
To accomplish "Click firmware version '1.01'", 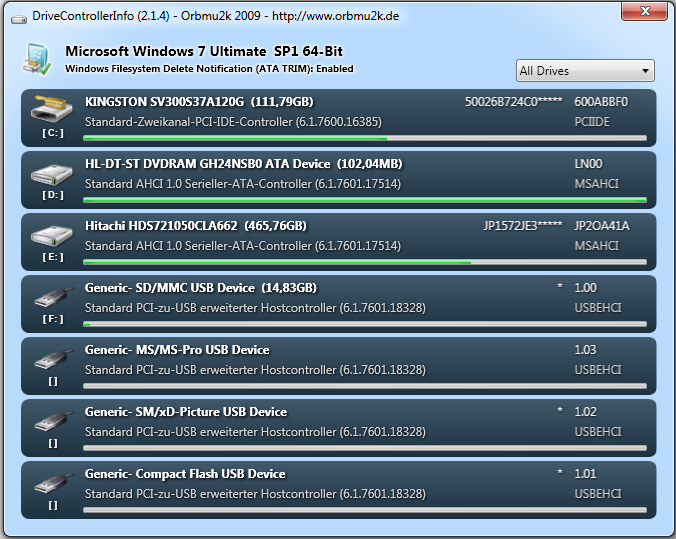I will pyautogui.click(x=585, y=474).
